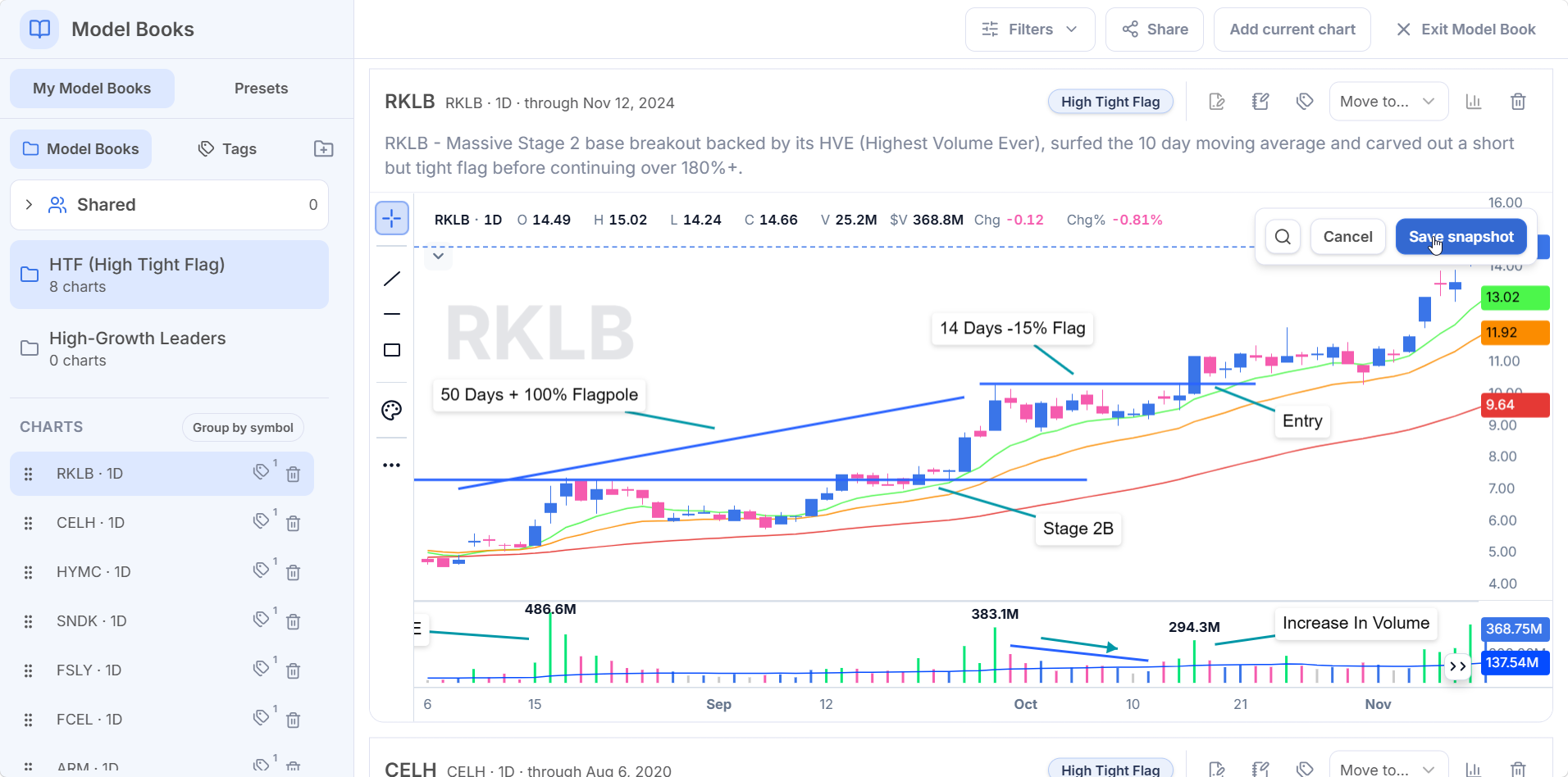The height and width of the screenshot is (777, 1568).
Task: Click the green 13.02 price label
Action: [x=1516, y=298]
